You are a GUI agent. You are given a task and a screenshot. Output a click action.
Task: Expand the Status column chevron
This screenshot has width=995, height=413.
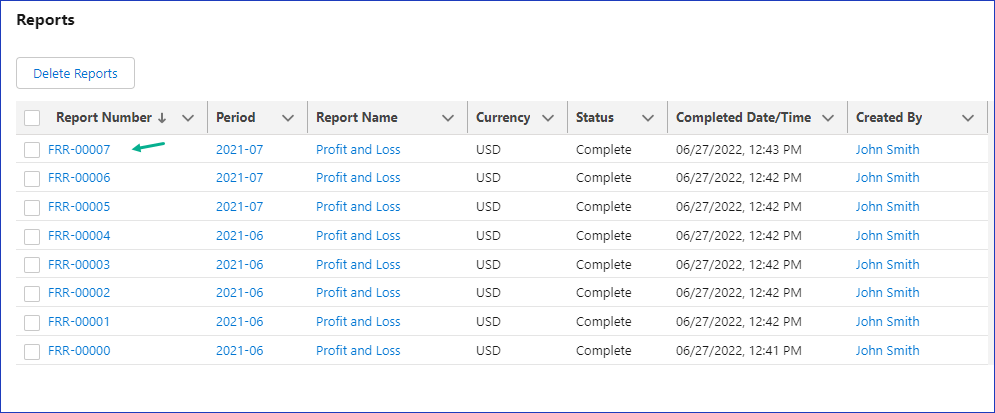pos(648,118)
